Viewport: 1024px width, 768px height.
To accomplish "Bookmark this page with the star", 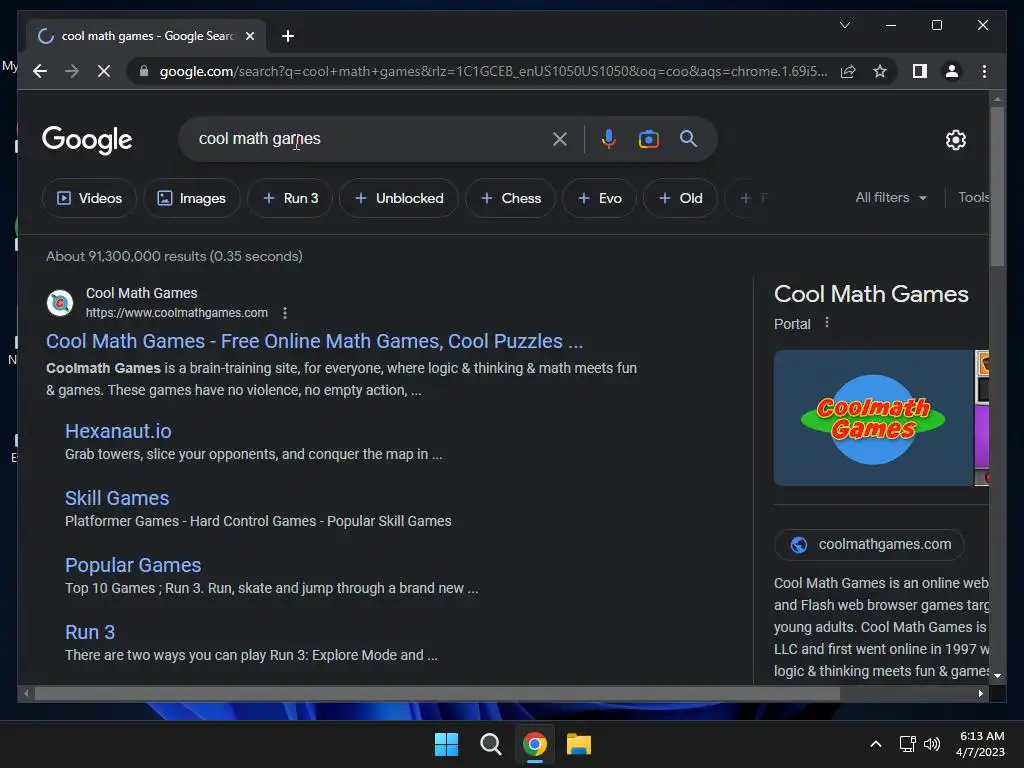I will 880,71.
